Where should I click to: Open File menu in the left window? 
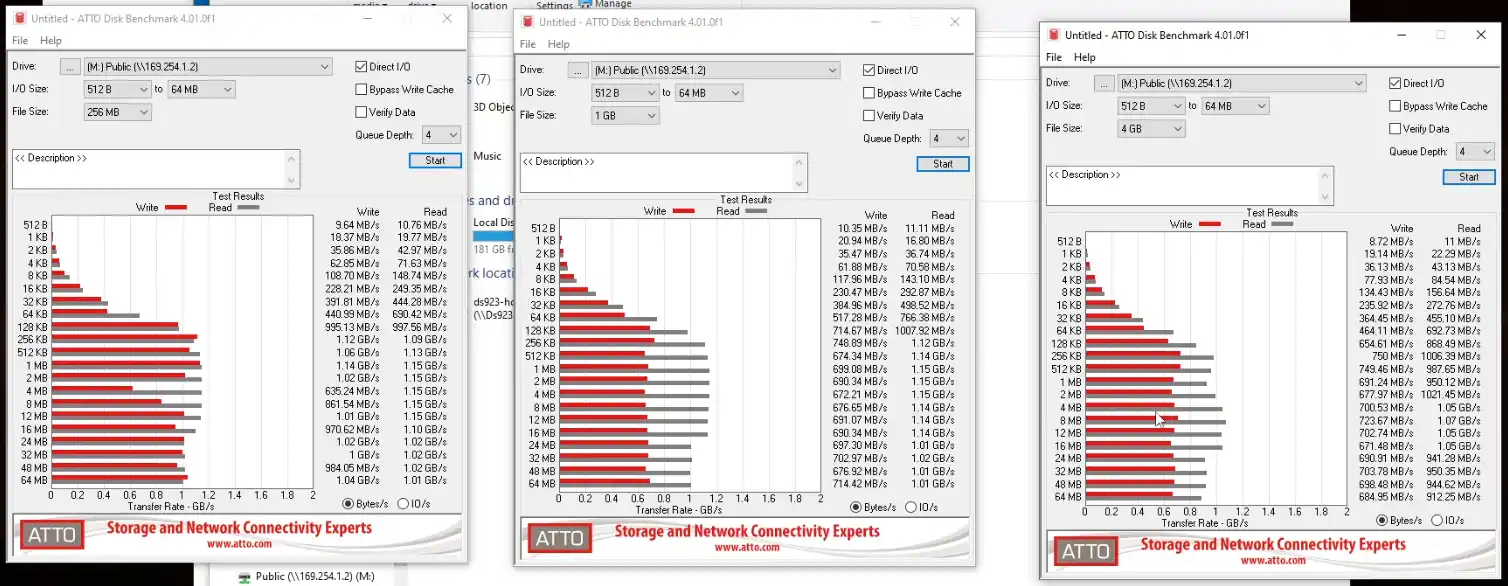(20, 41)
